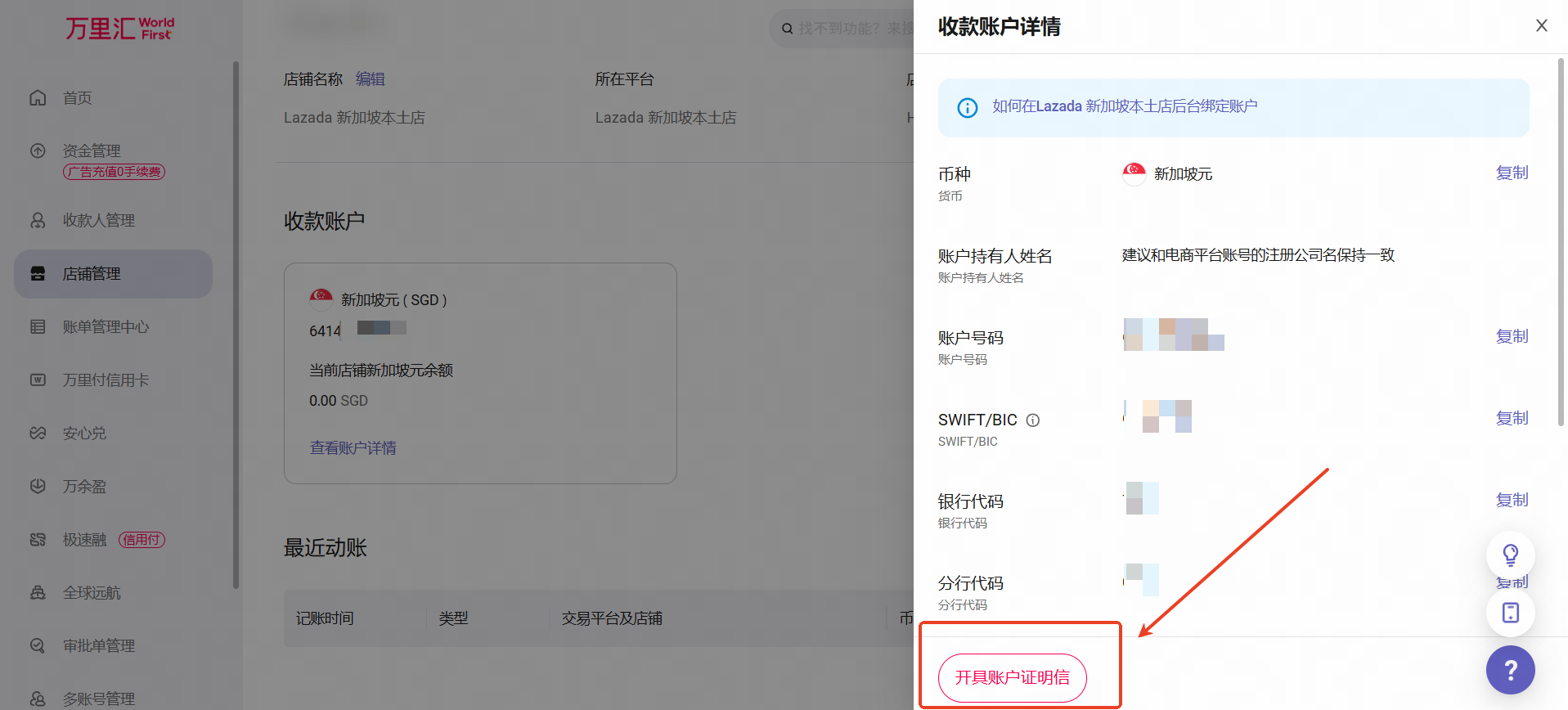
Task: Copy the 银行代码 value
Action: point(1512,500)
